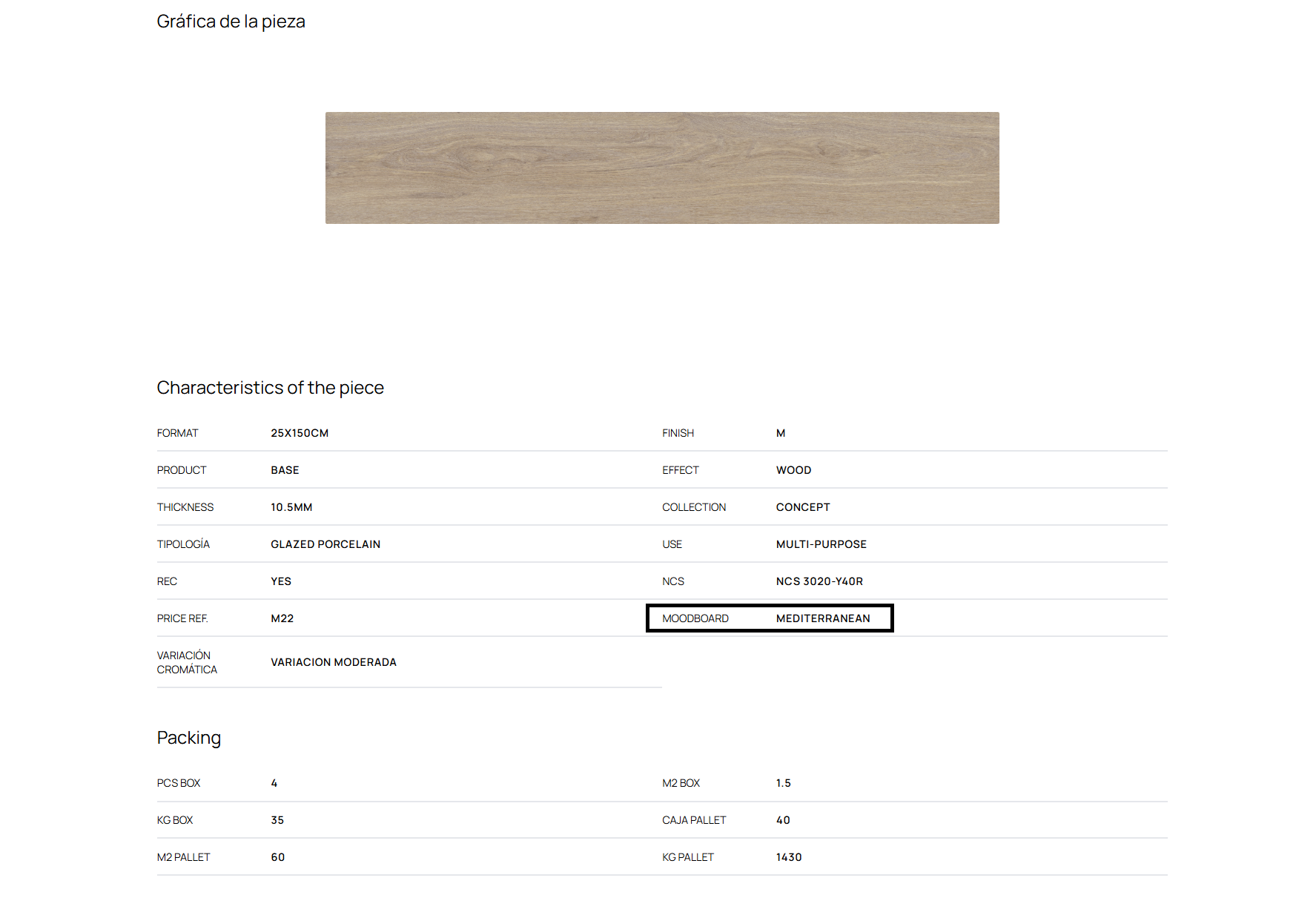The width and height of the screenshot is (1316, 918).
Task: Click the TIPOLOGÍA label
Action: pyautogui.click(x=183, y=544)
